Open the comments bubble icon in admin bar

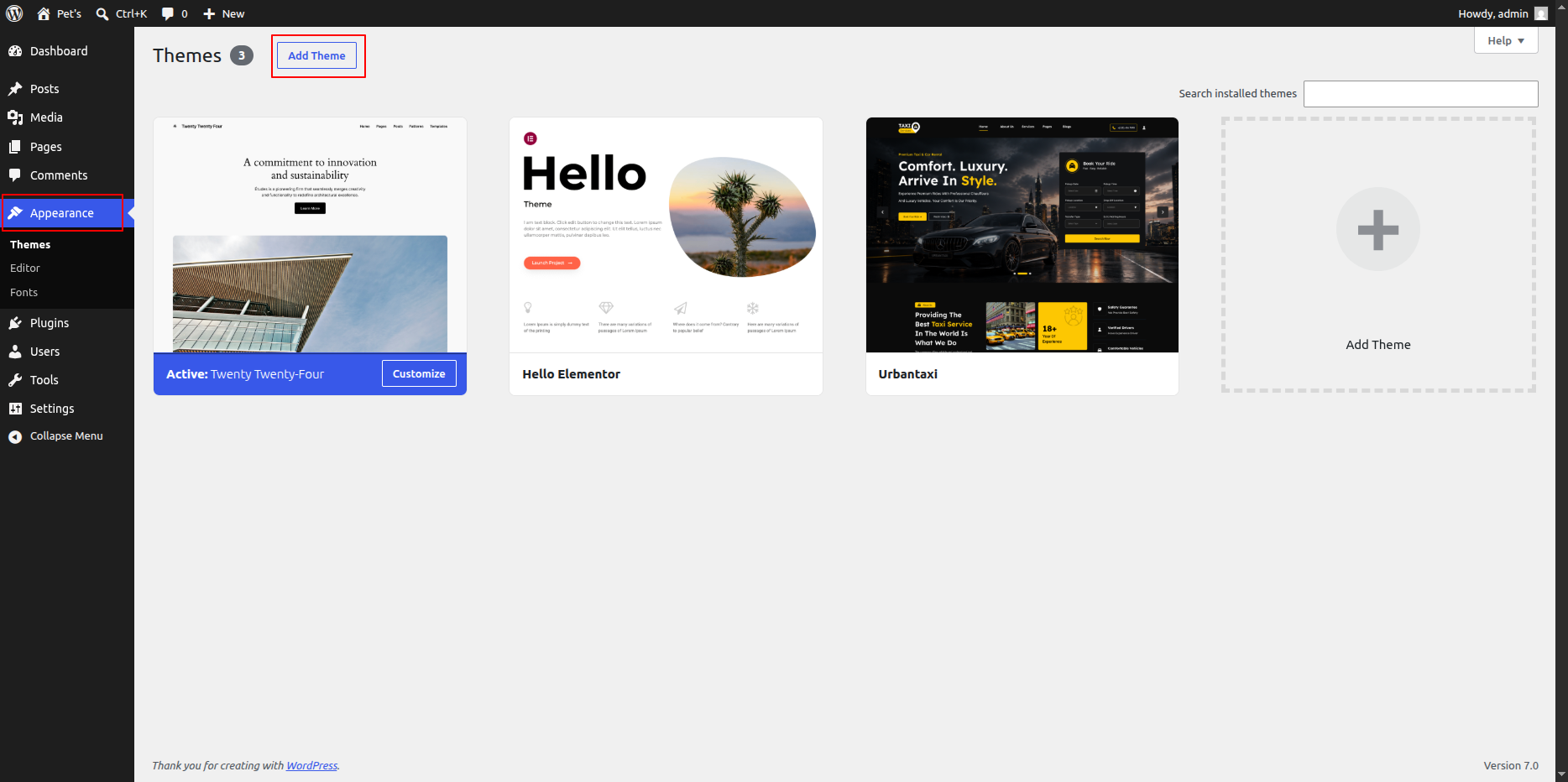click(168, 13)
